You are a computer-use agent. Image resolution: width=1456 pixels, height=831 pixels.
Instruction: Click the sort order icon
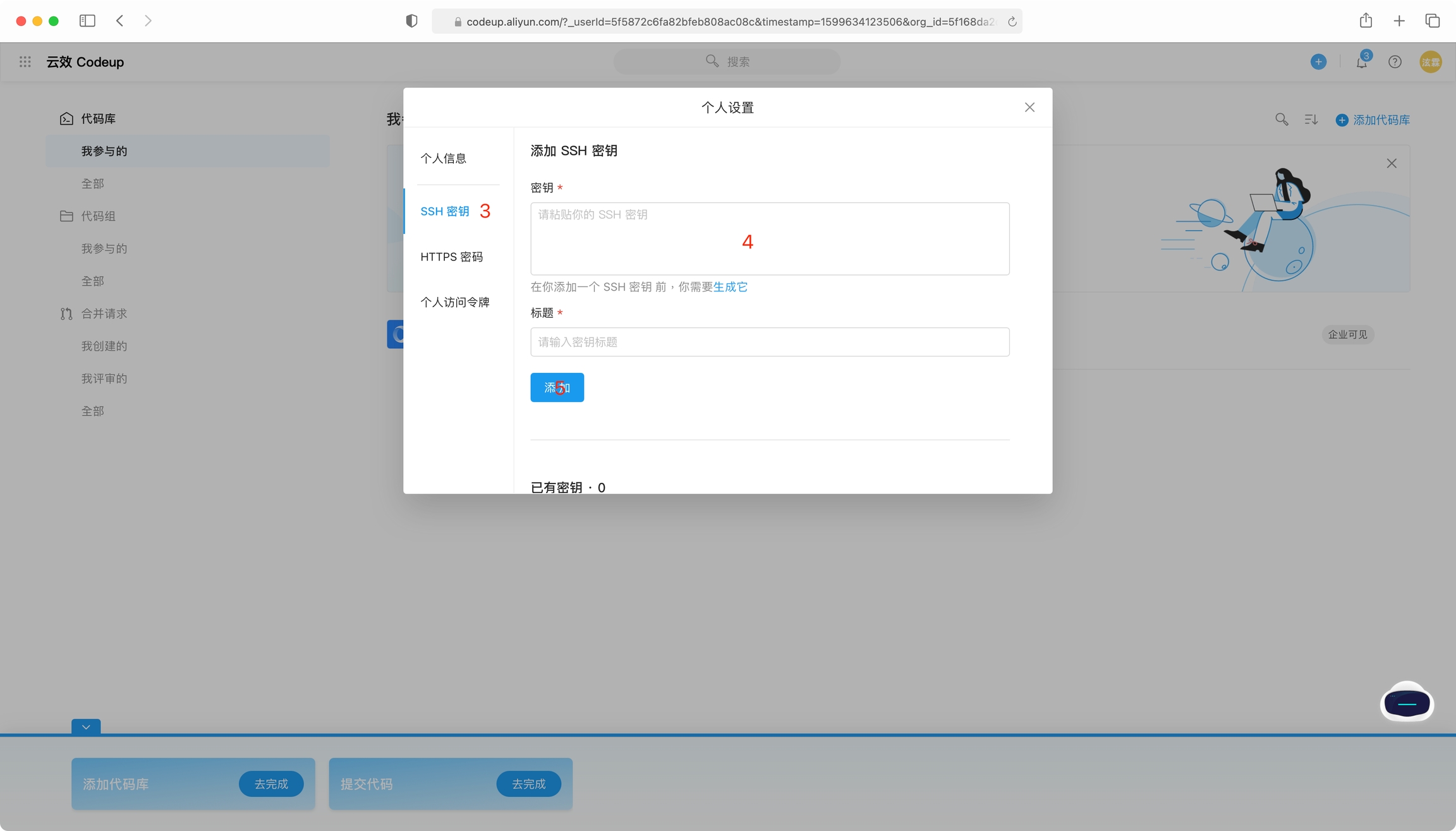point(1311,119)
